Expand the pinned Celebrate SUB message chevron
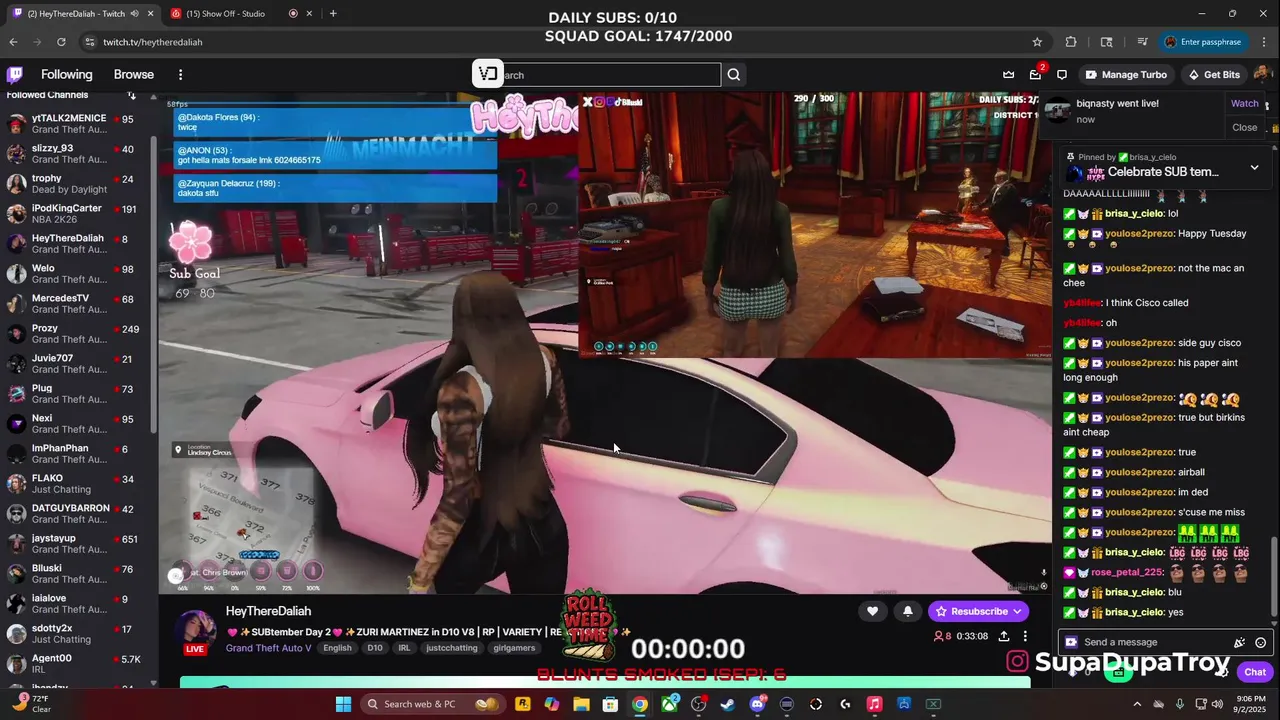Image resolution: width=1280 pixels, height=720 pixels. pyautogui.click(x=1254, y=167)
